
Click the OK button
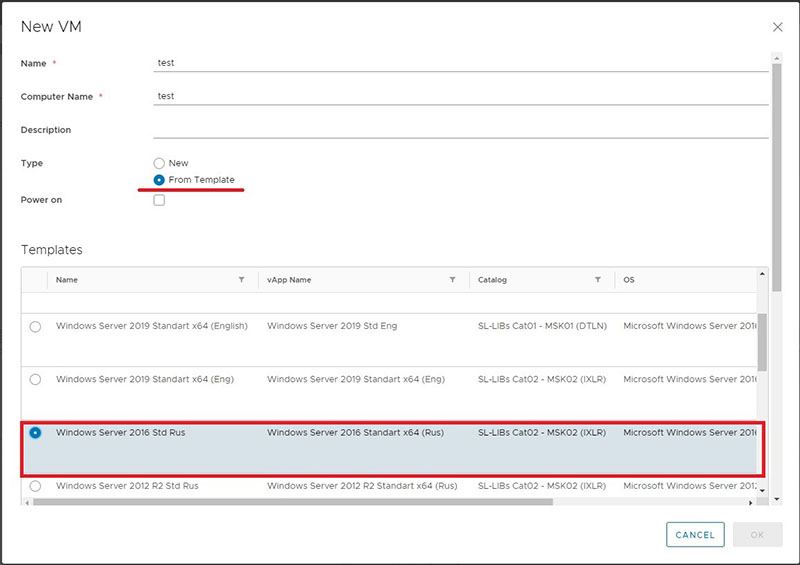pos(757,535)
